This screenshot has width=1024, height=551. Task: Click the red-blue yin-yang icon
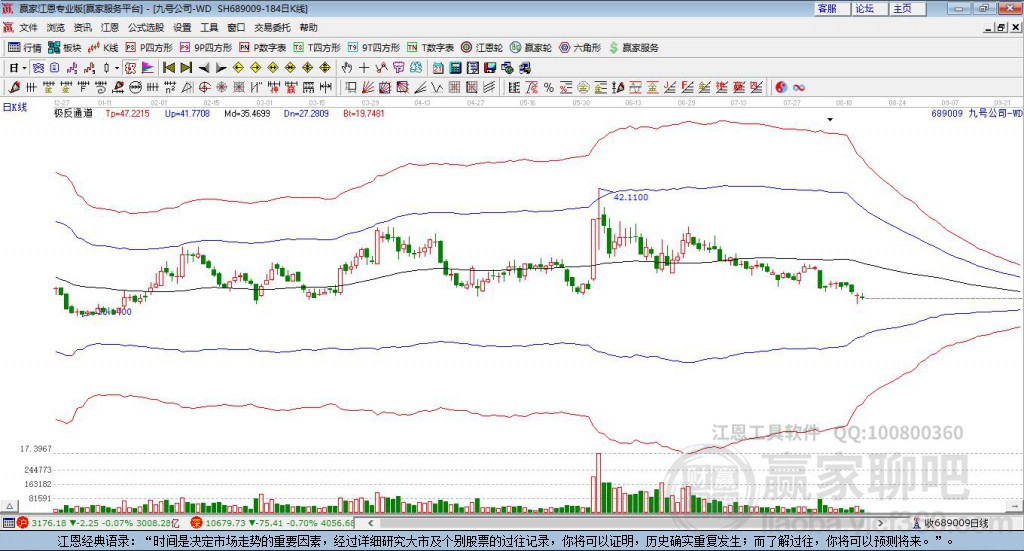pos(781,87)
